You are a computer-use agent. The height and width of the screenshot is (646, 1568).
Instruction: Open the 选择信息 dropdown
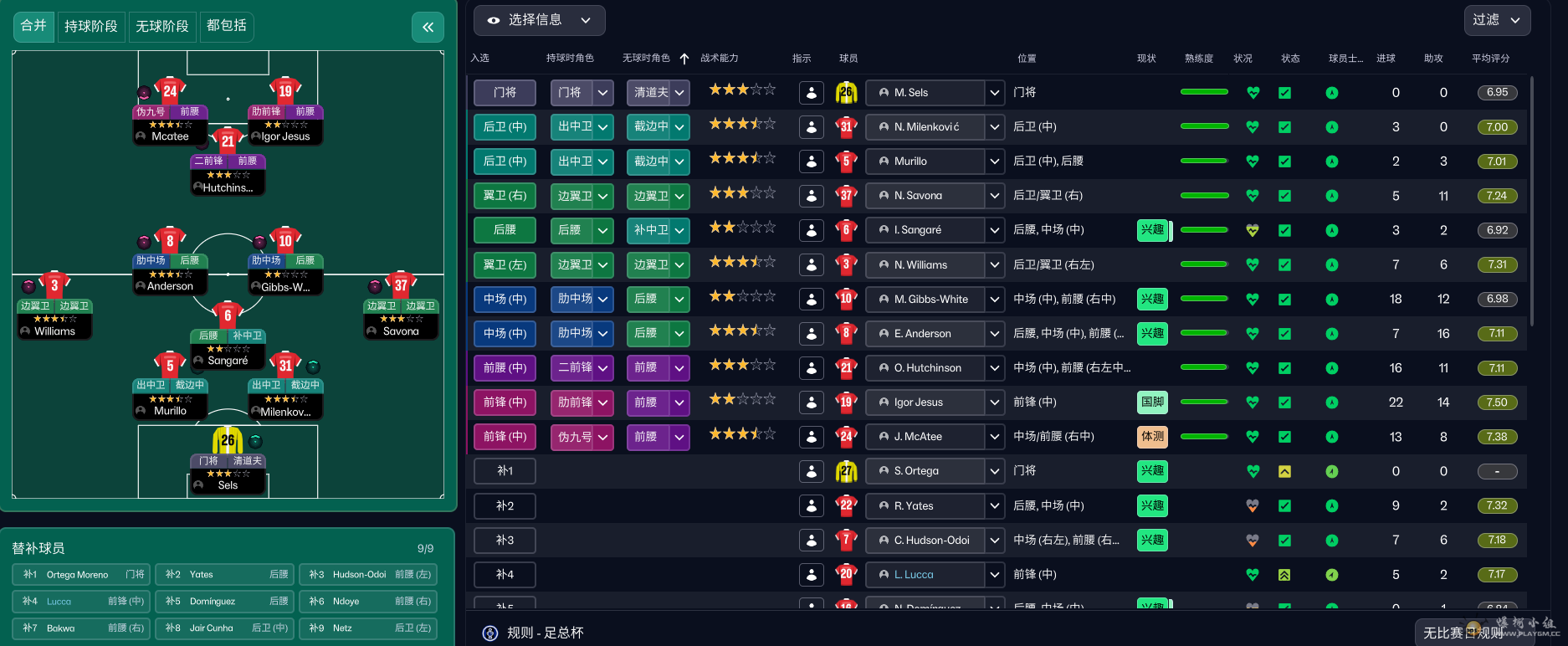tap(539, 20)
